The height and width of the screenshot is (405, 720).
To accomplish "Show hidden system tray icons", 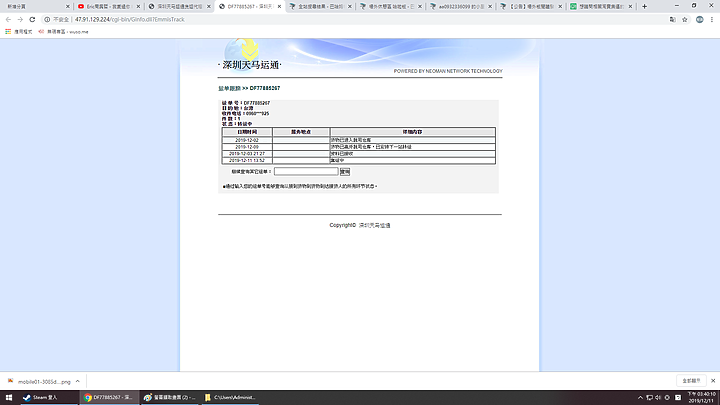I will [640, 398].
